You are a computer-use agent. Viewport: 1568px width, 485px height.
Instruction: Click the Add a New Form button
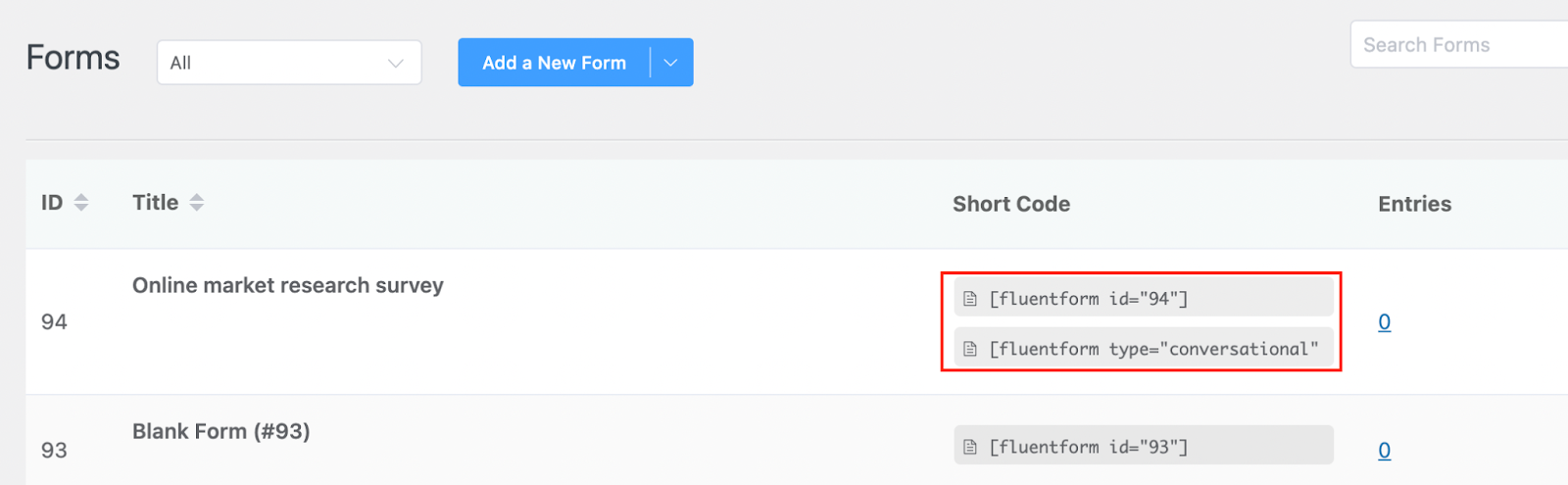[554, 63]
